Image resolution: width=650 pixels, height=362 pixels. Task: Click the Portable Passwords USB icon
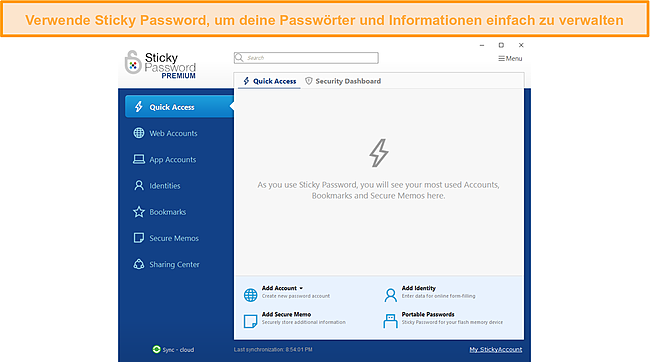(390, 321)
